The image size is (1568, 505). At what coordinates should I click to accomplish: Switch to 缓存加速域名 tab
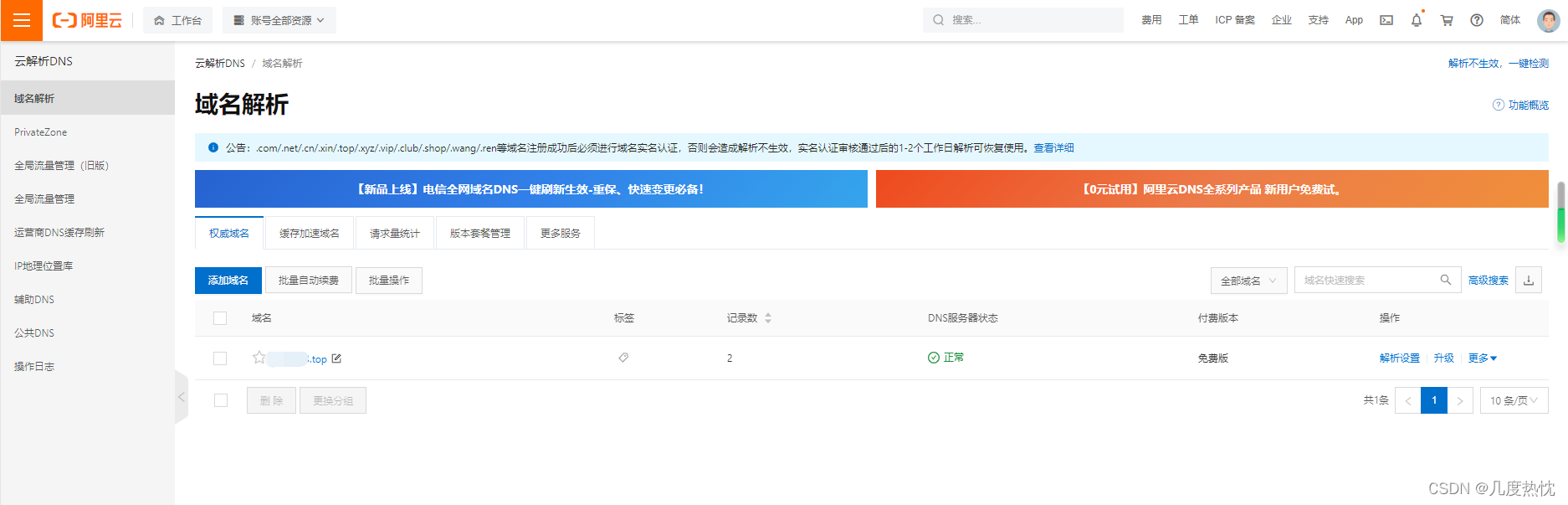tap(310, 233)
